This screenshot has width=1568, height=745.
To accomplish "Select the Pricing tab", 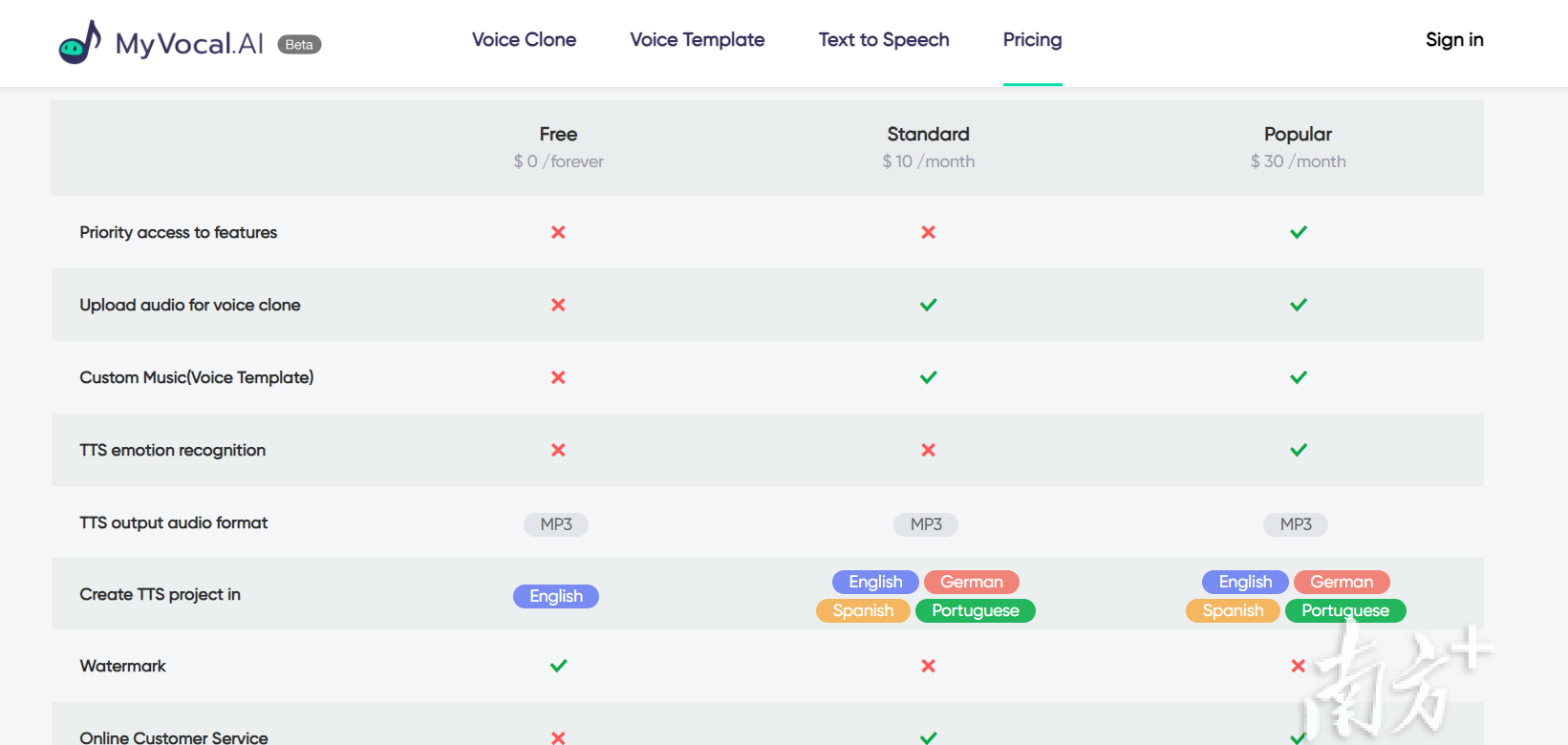I will pyautogui.click(x=1032, y=40).
